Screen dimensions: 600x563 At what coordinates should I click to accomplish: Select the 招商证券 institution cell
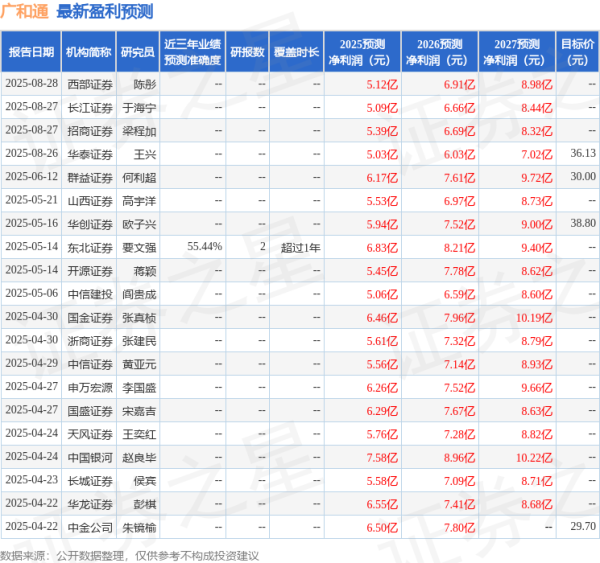(x=90, y=131)
